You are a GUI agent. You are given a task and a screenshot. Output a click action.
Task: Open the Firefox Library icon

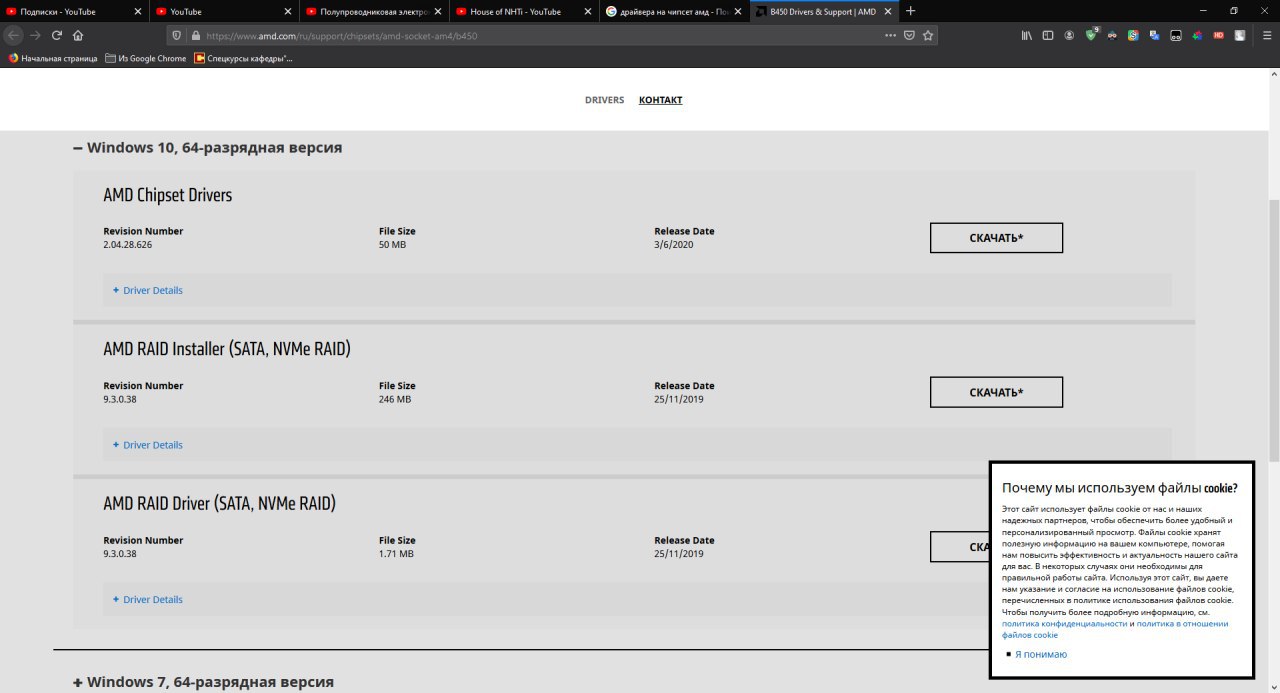click(1026, 35)
